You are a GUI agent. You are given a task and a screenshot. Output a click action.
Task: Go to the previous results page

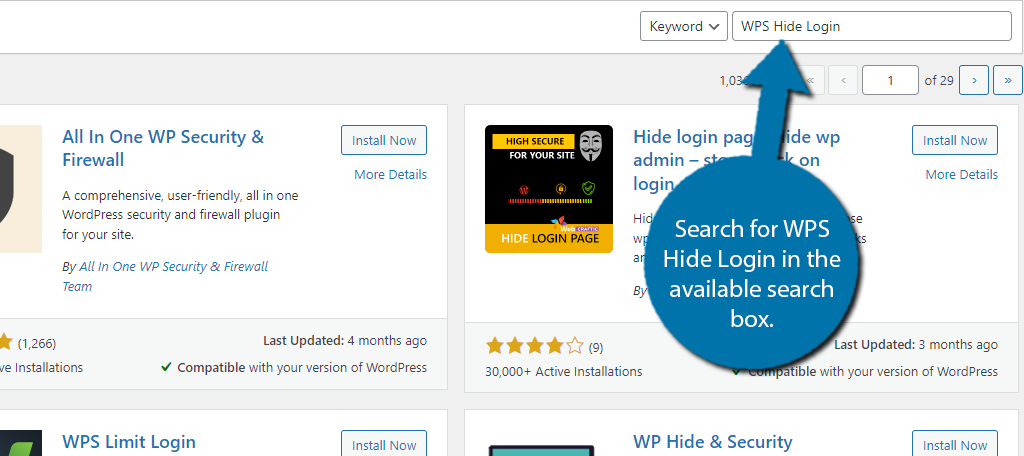(x=843, y=81)
